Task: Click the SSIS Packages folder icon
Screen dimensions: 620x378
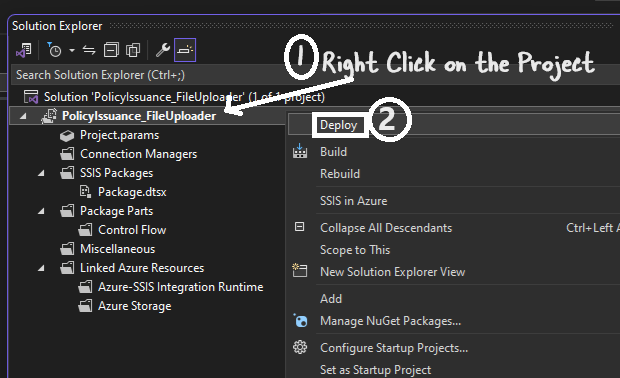Action: [x=67, y=173]
